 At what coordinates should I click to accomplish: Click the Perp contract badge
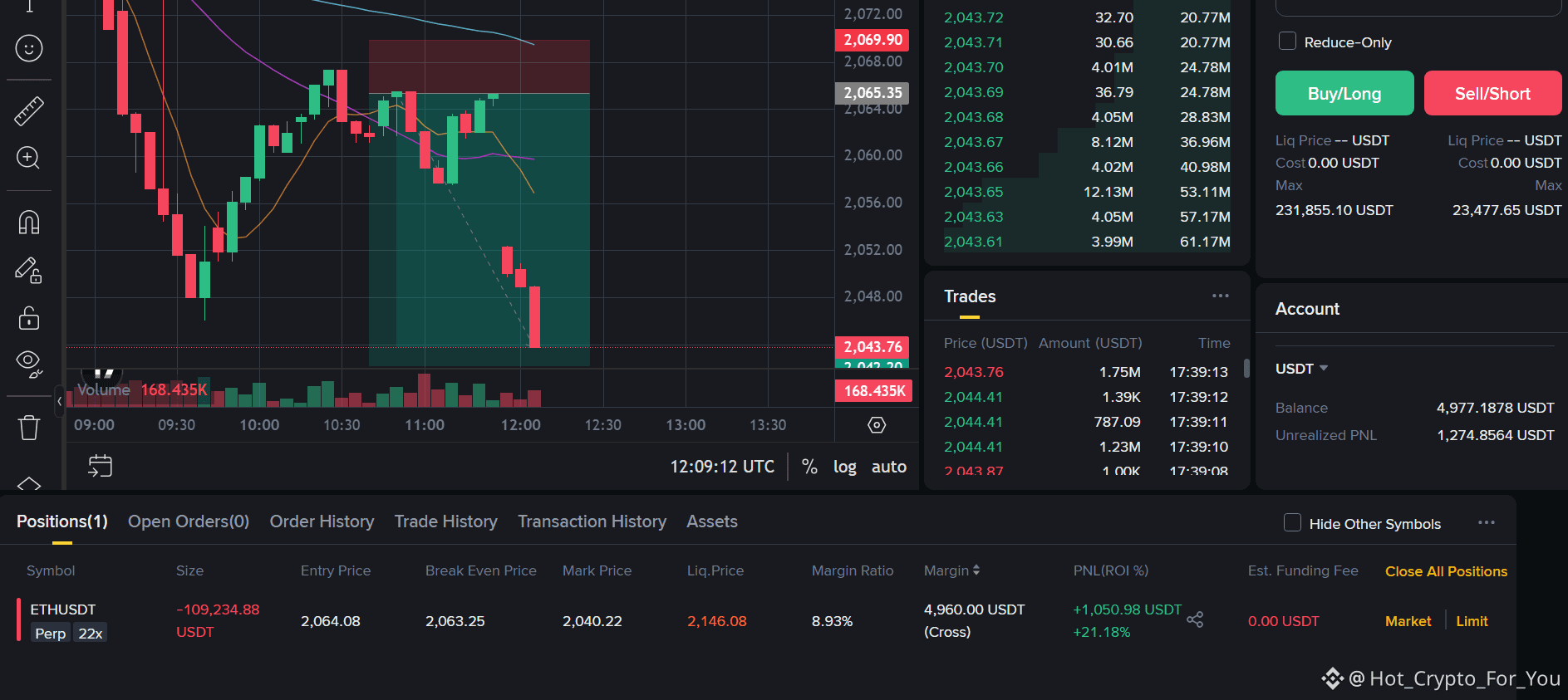click(50, 634)
